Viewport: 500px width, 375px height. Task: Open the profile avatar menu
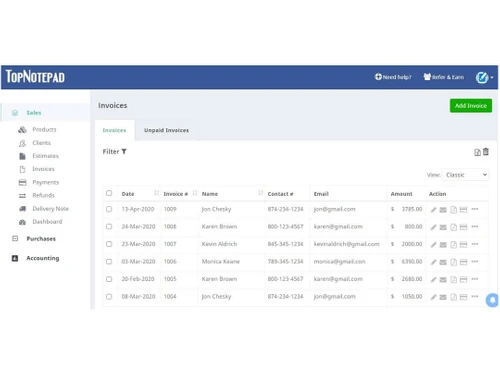(x=484, y=77)
